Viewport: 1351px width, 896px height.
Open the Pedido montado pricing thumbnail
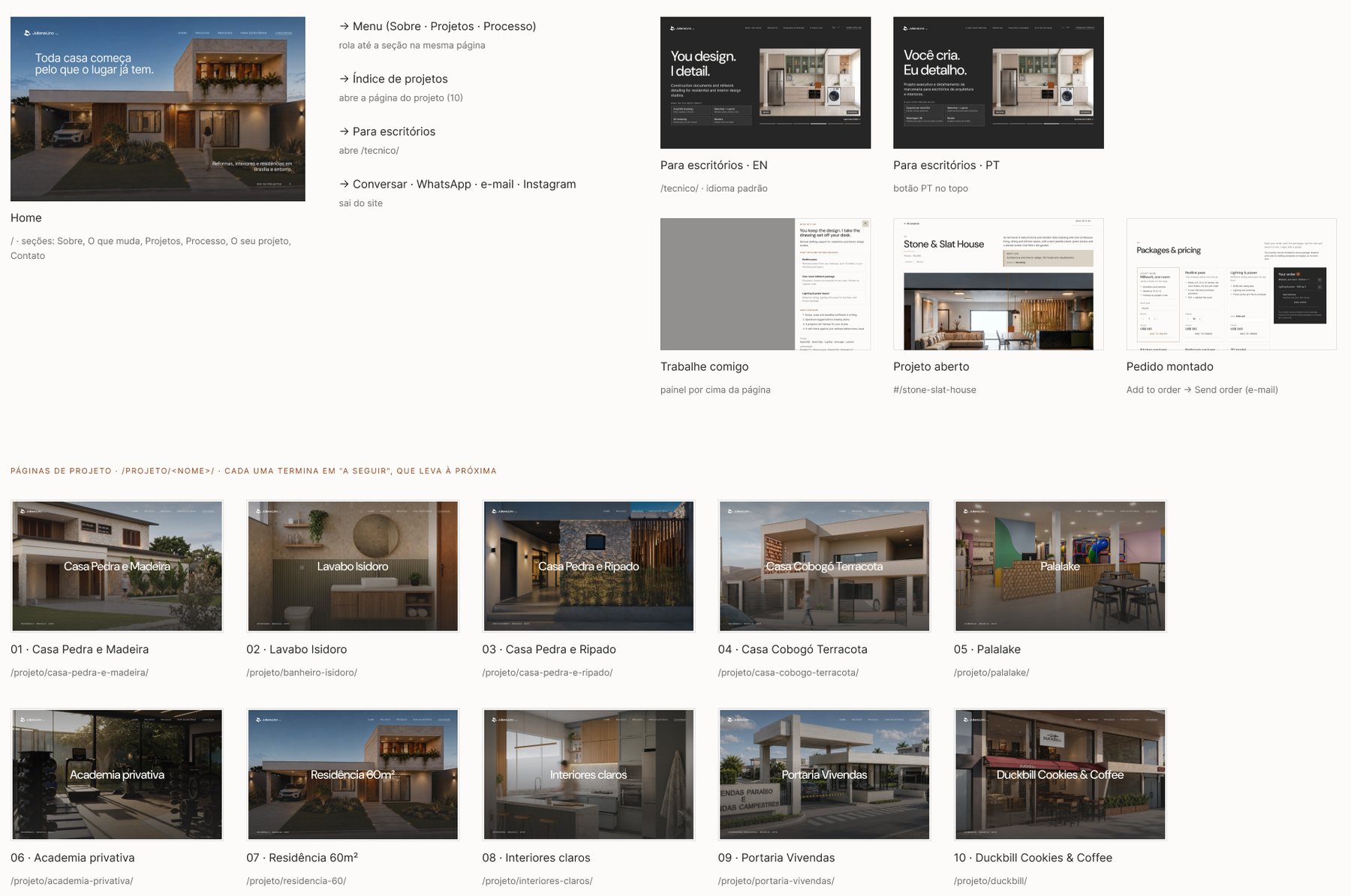[x=1231, y=284]
